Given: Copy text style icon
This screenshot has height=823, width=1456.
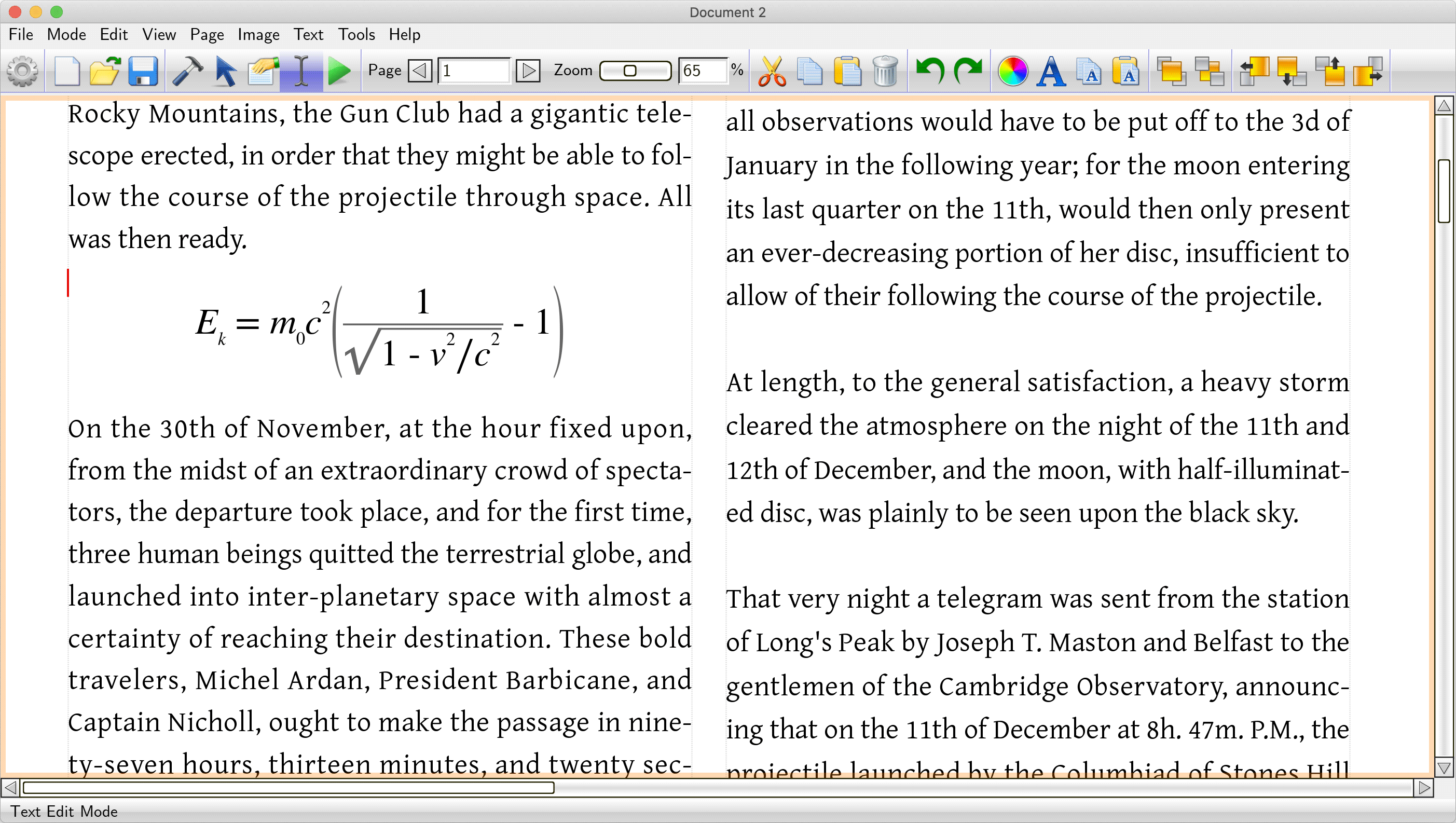Looking at the screenshot, I should point(1089,71).
